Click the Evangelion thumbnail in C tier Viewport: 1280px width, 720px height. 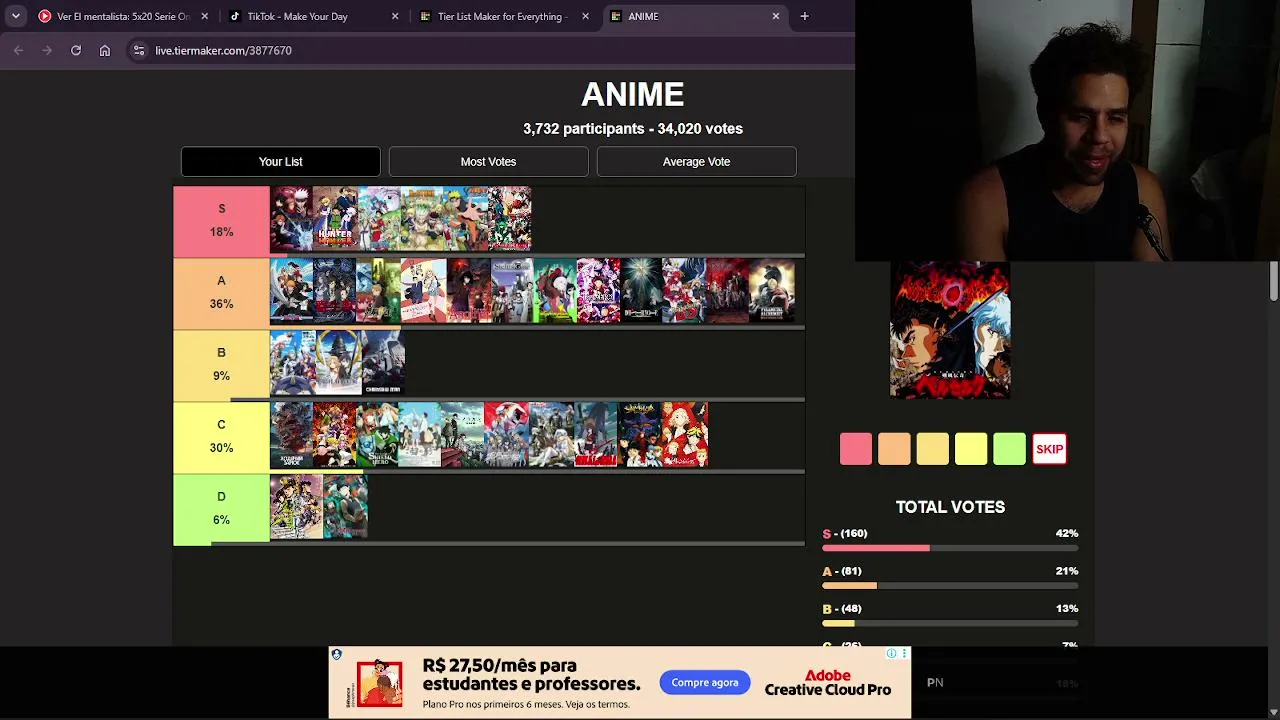click(x=641, y=434)
